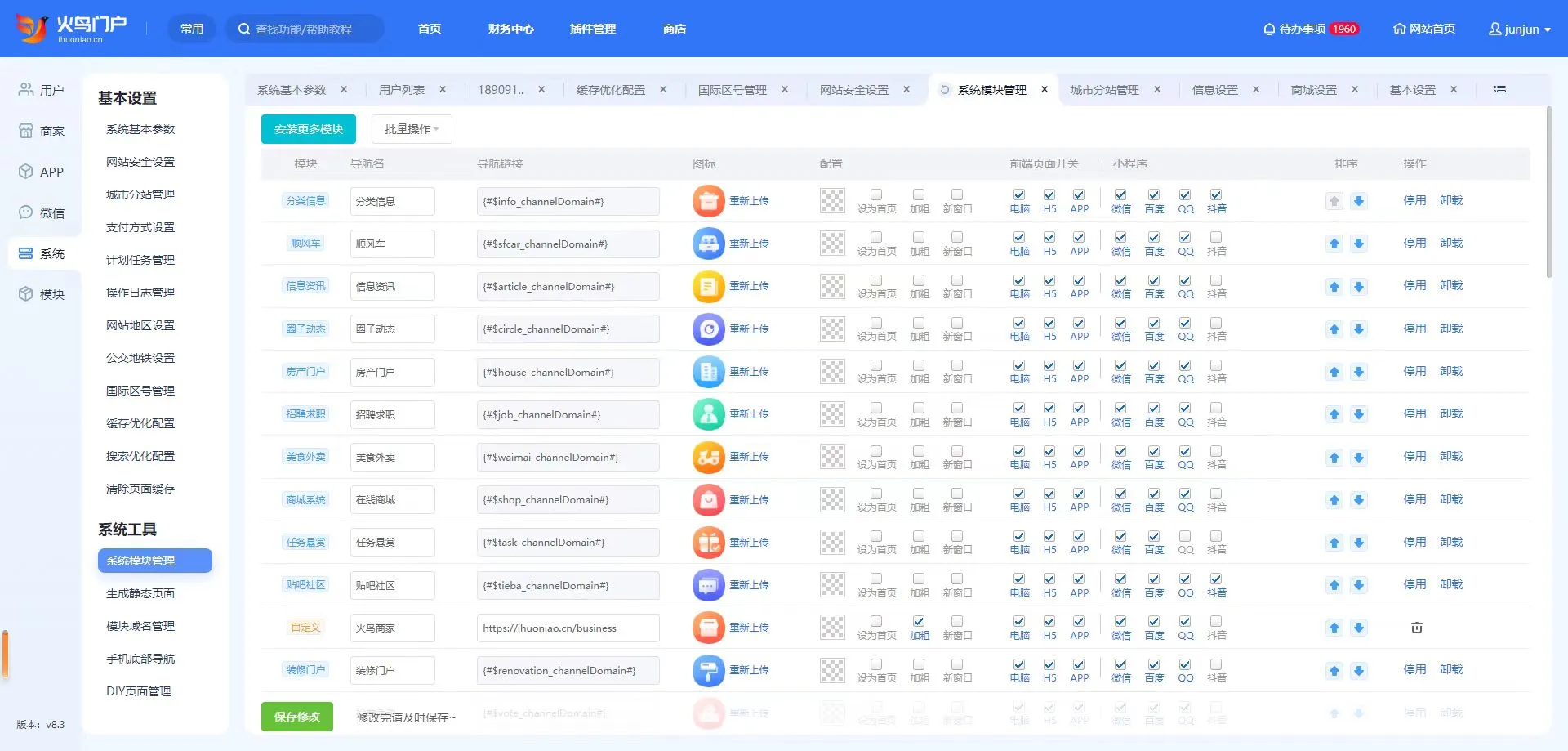Uncheck 加粗 for 火鸟商家
Screen dimensions: 1568x751
[919, 621]
